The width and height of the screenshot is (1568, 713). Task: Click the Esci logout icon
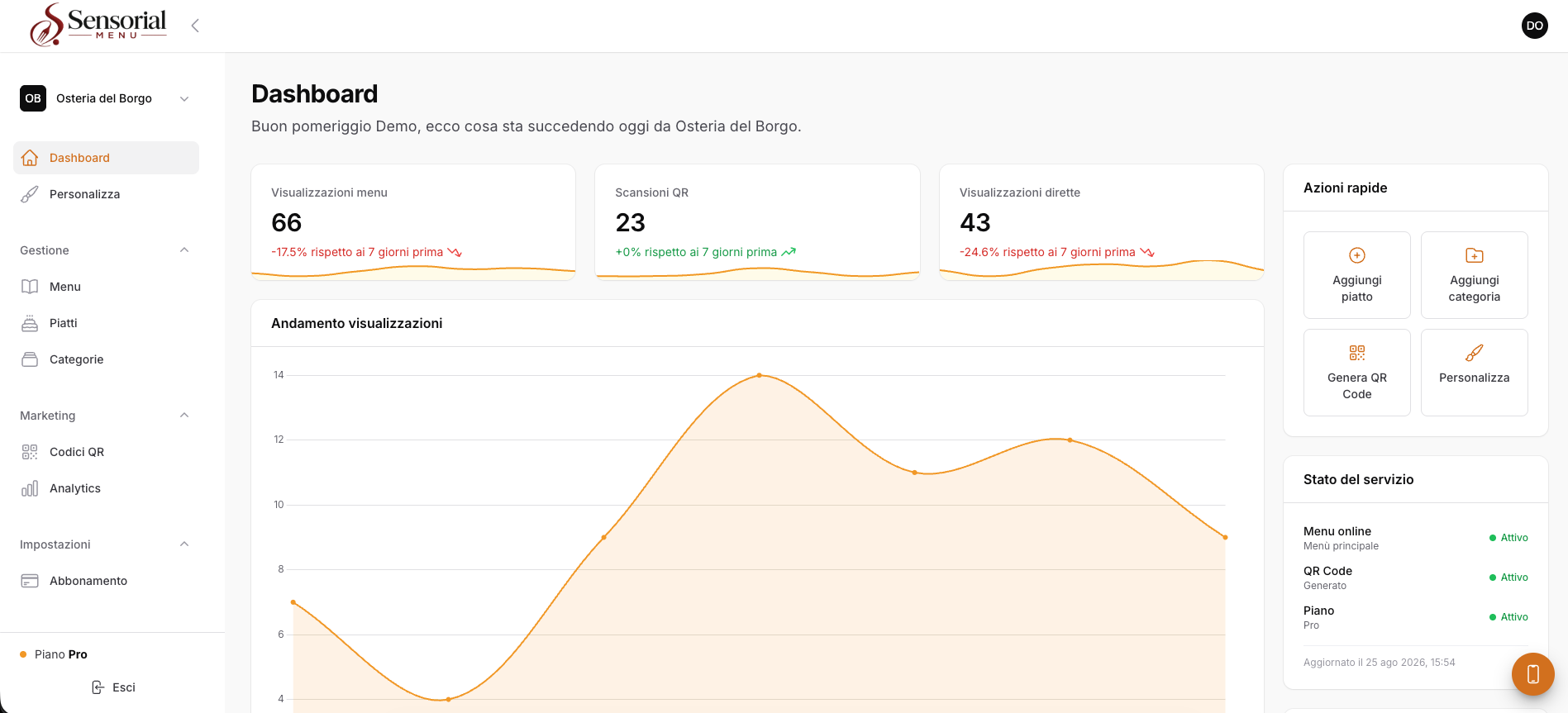point(98,687)
